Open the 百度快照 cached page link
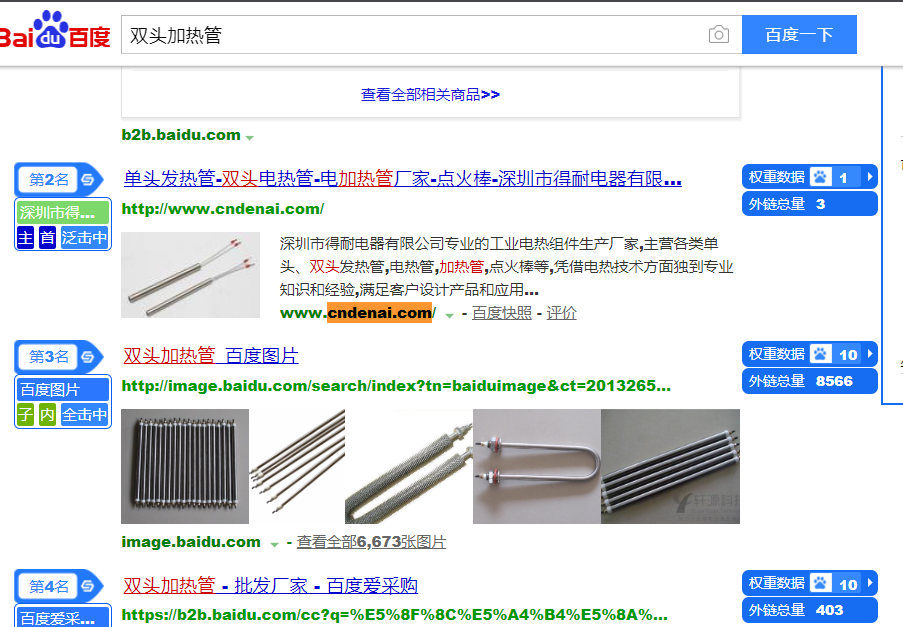Image resolution: width=903 pixels, height=627 pixels. coord(502,313)
